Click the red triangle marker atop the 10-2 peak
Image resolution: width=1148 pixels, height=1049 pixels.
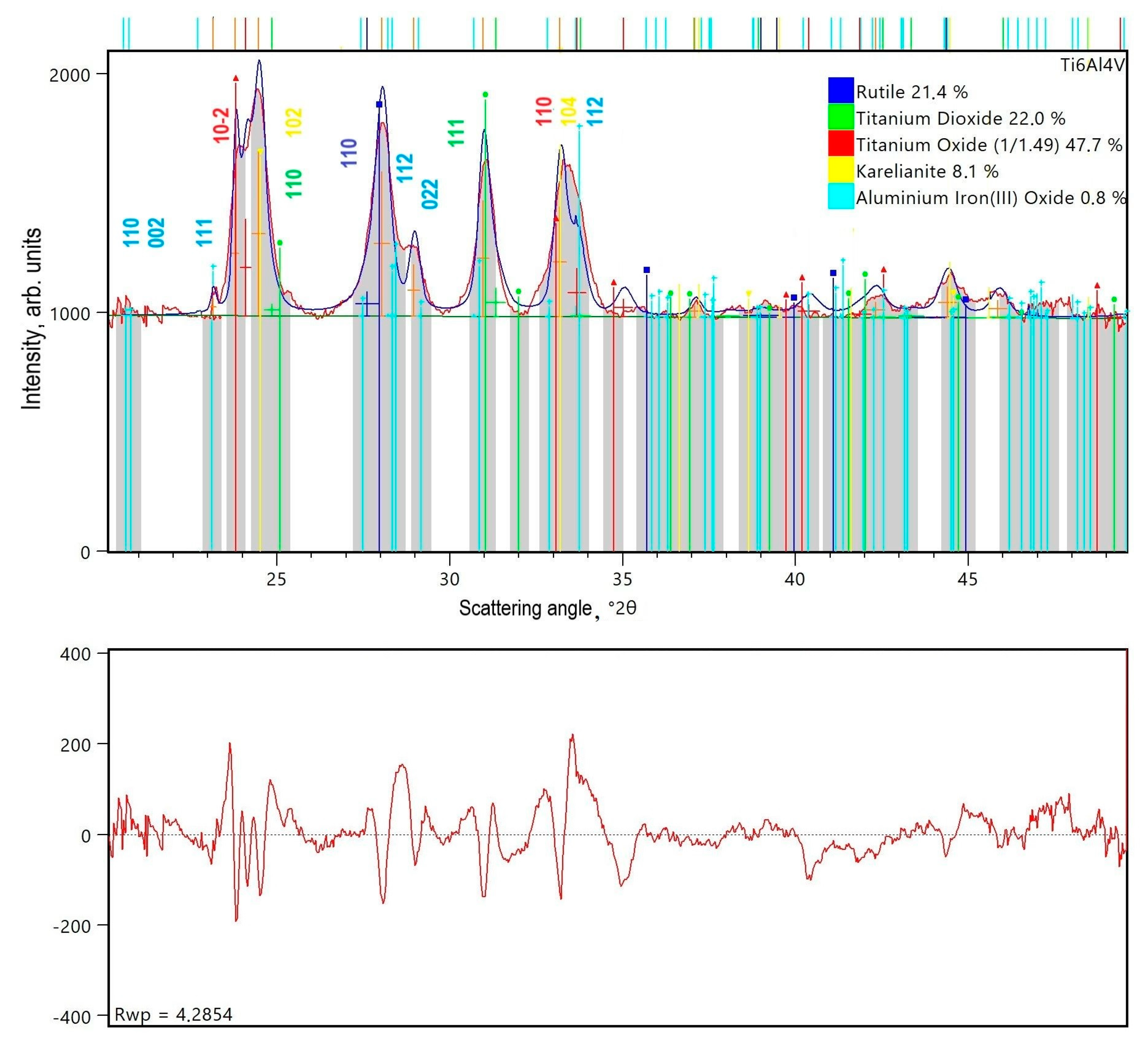236,78
